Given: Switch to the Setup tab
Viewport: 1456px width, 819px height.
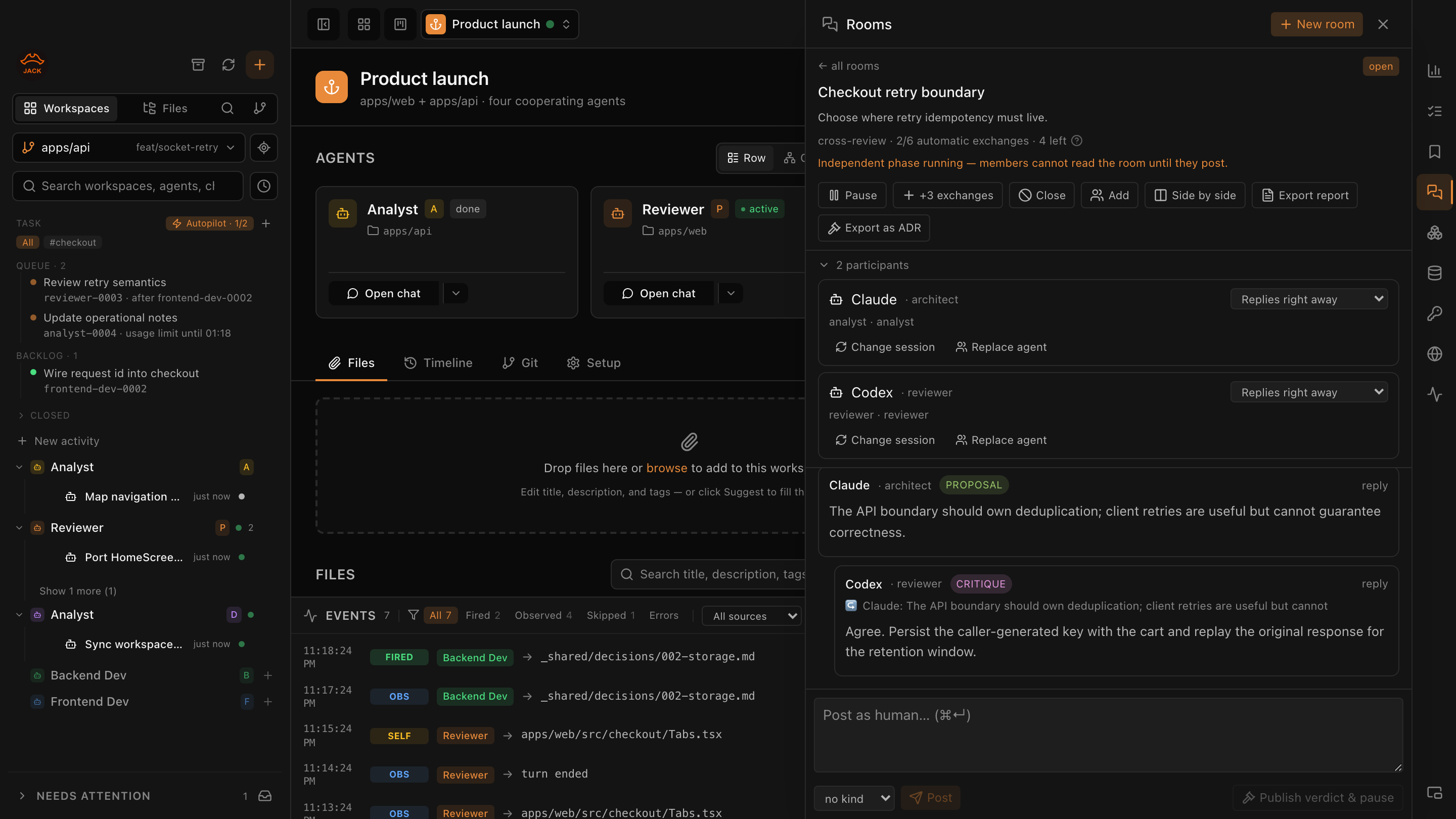Looking at the screenshot, I should (594, 363).
